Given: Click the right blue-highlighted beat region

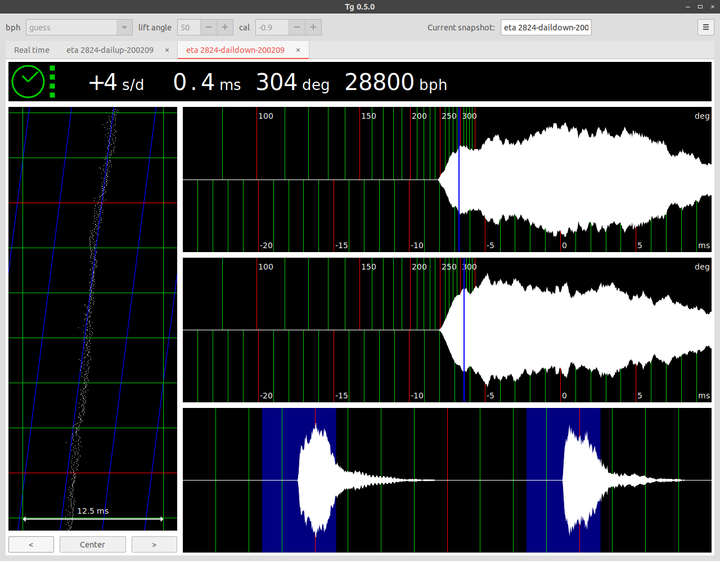Looking at the screenshot, I should pyautogui.click(x=563, y=480).
